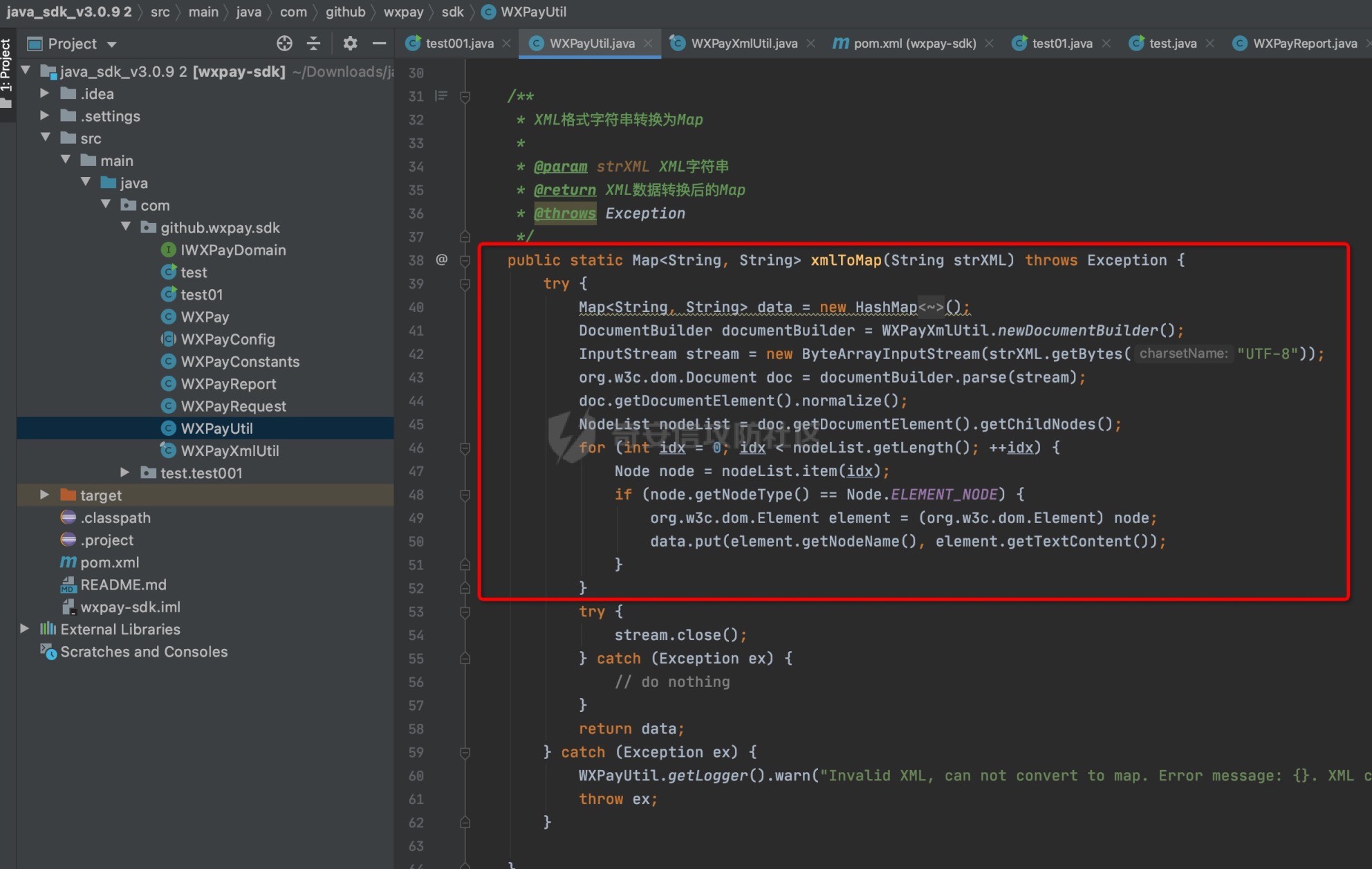Click the collapse all icon in Project panel
Screen dimensions: 1372x869
pos(313,44)
